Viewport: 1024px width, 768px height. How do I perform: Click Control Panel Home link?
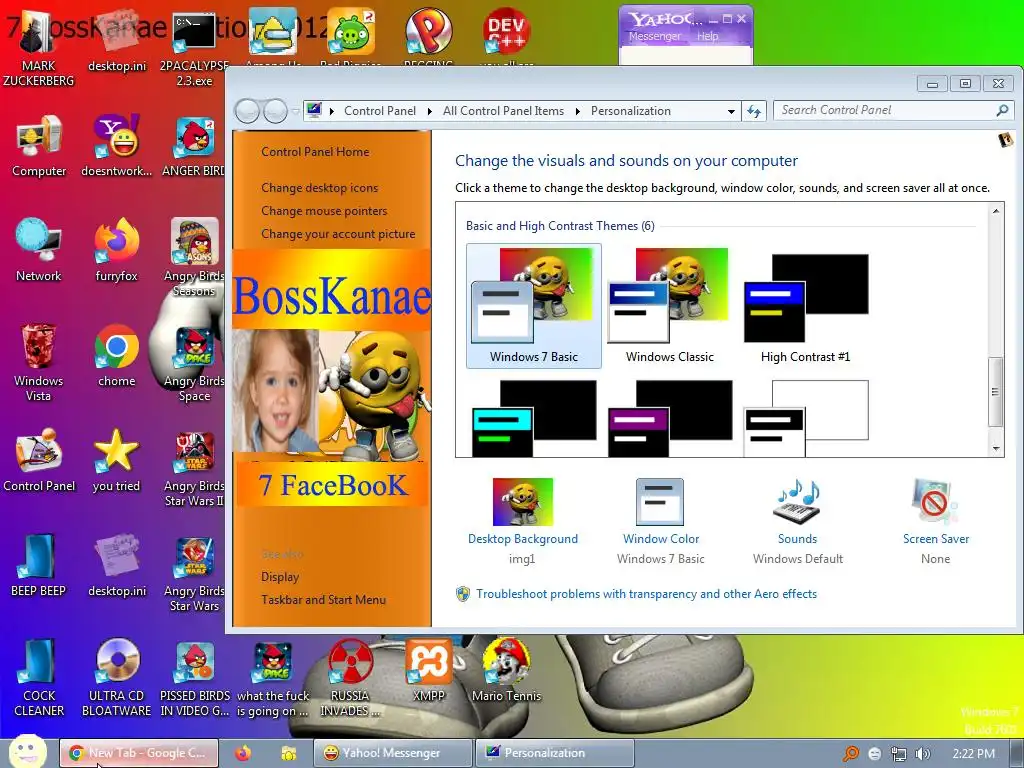coord(315,152)
